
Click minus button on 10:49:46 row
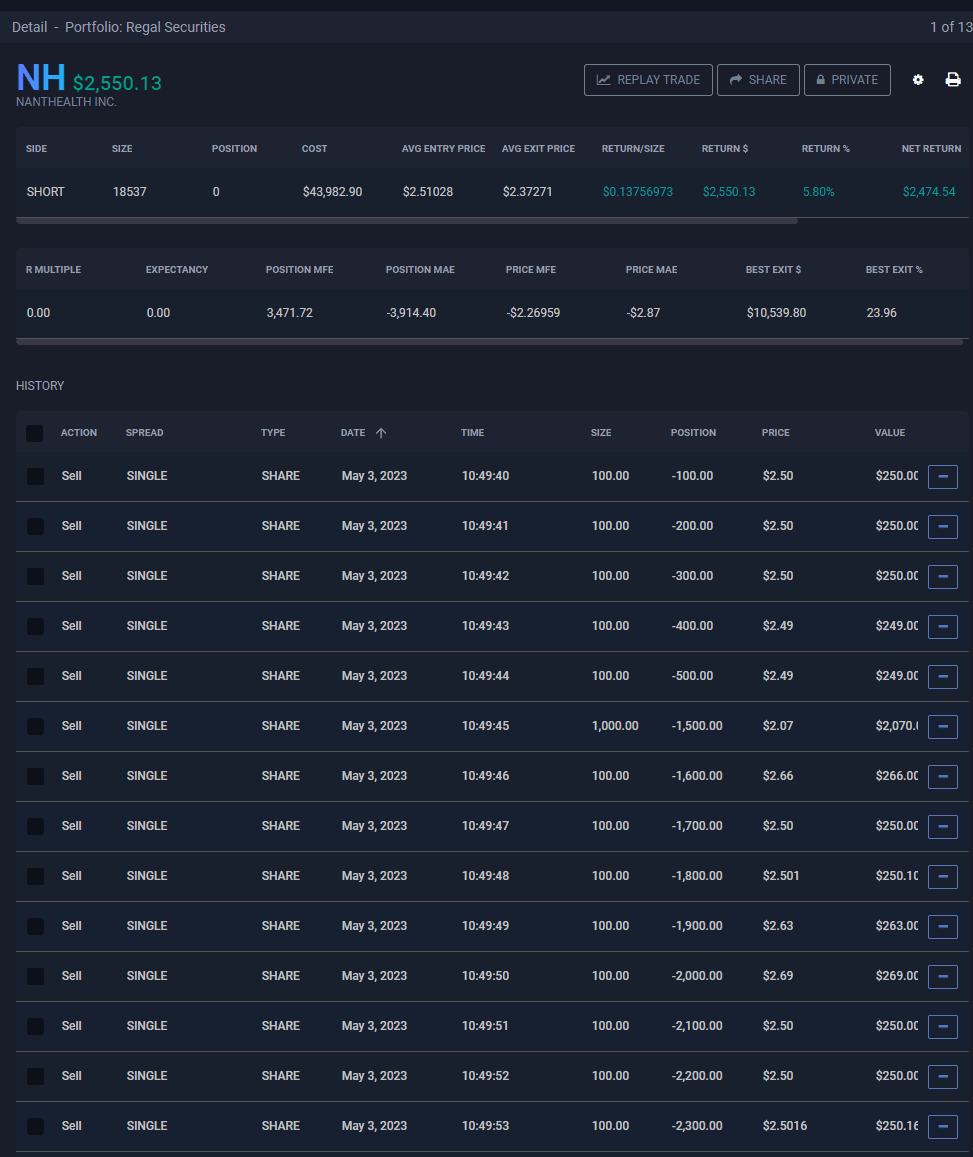click(x=943, y=776)
